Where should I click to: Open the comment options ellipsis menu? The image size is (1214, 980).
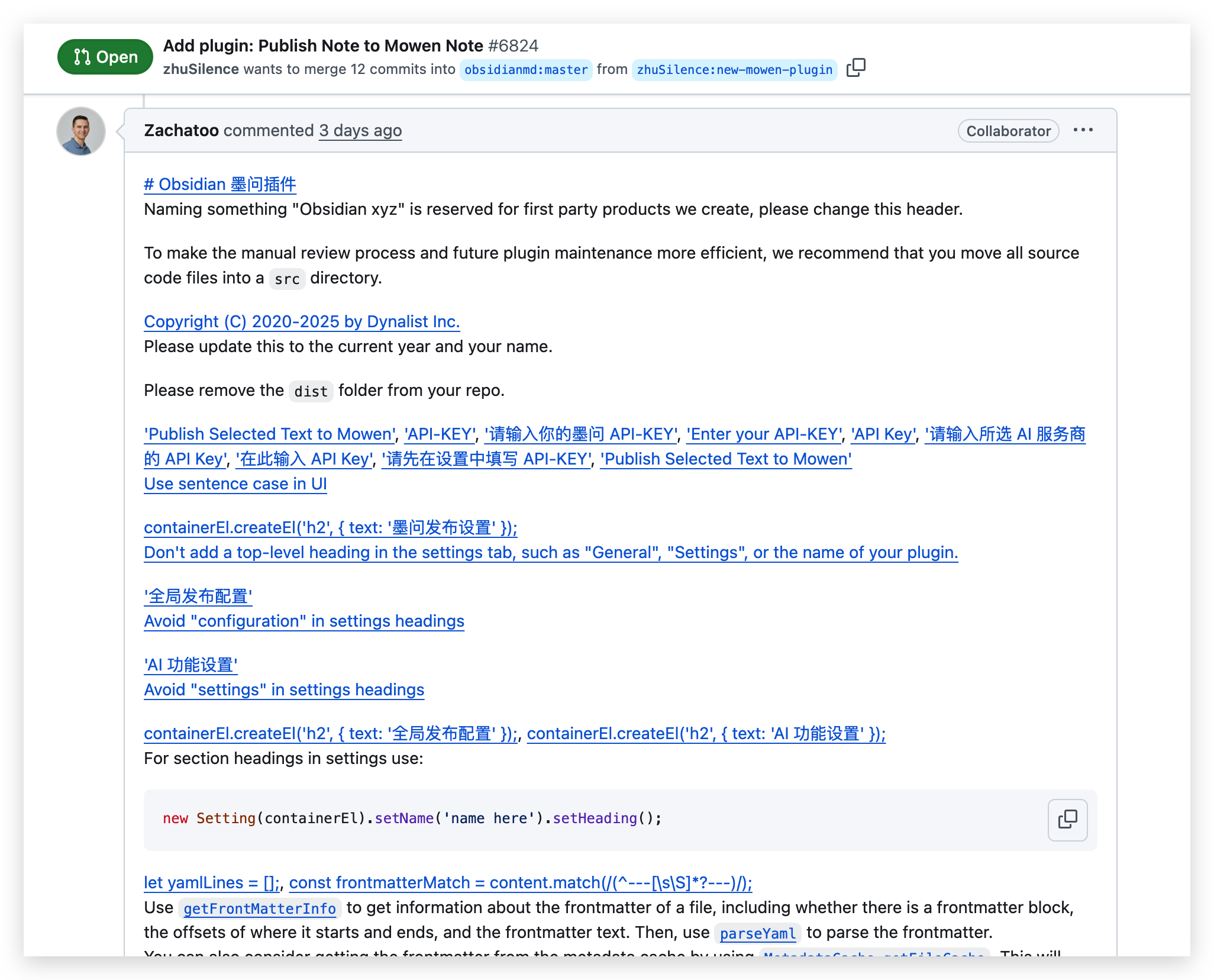1083,130
